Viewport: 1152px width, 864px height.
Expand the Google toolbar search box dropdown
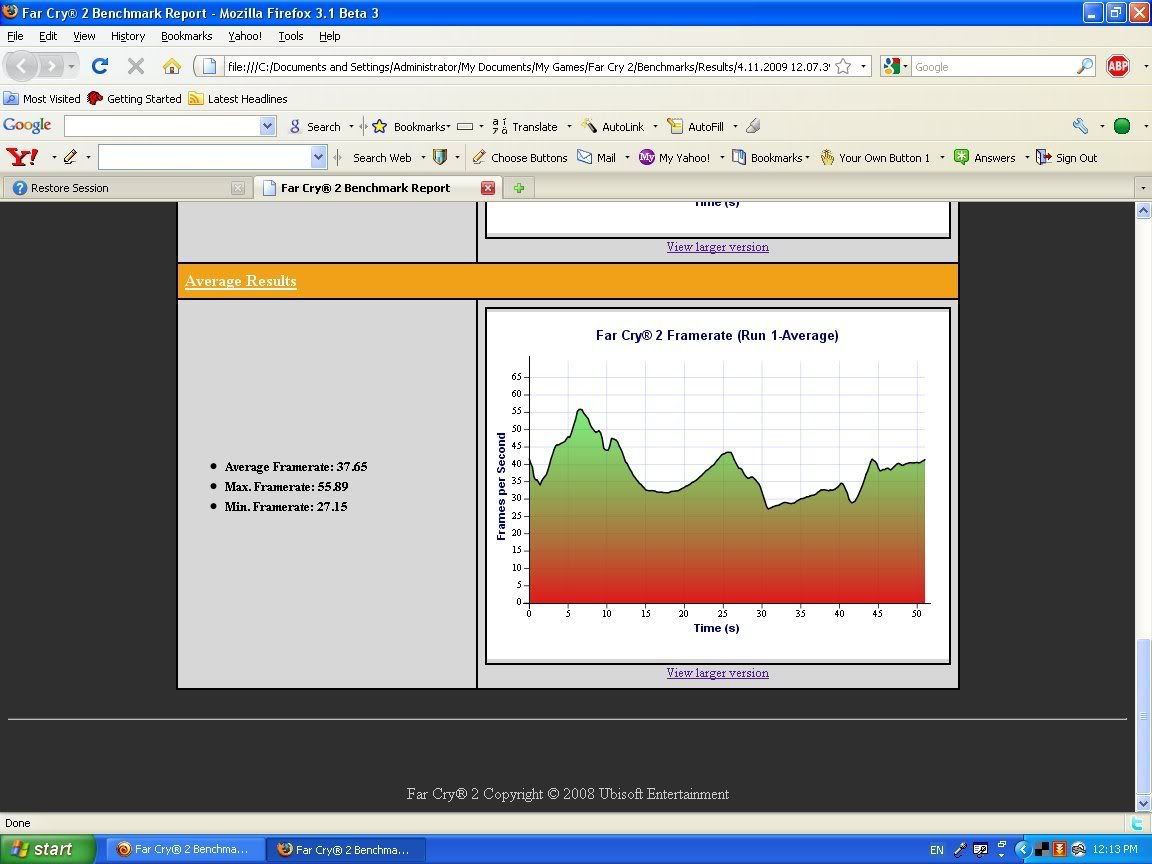(x=267, y=126)
